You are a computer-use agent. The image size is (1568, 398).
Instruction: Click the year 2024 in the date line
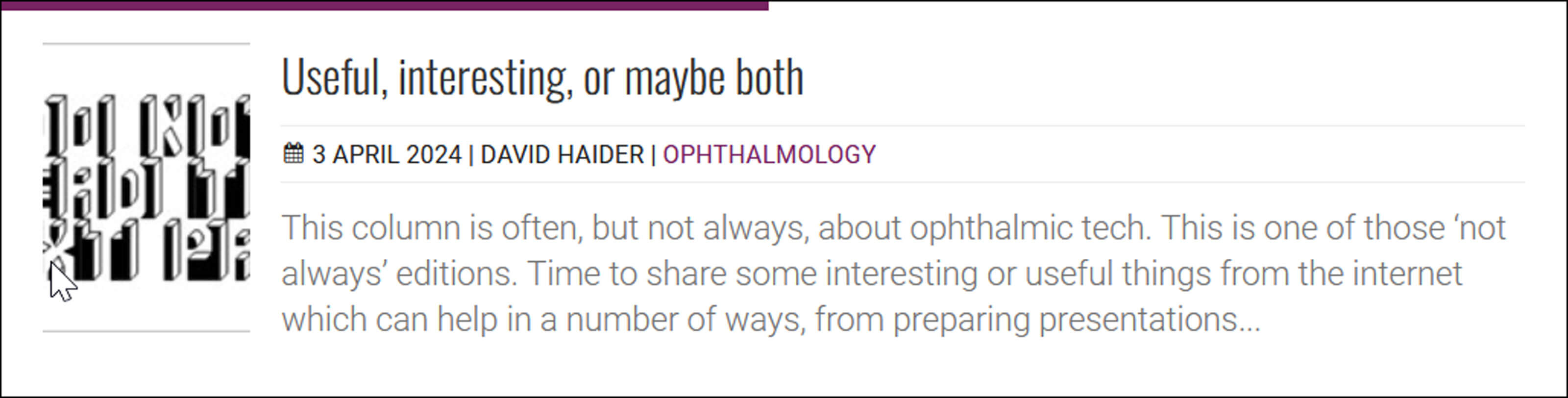tap(434, 154)
